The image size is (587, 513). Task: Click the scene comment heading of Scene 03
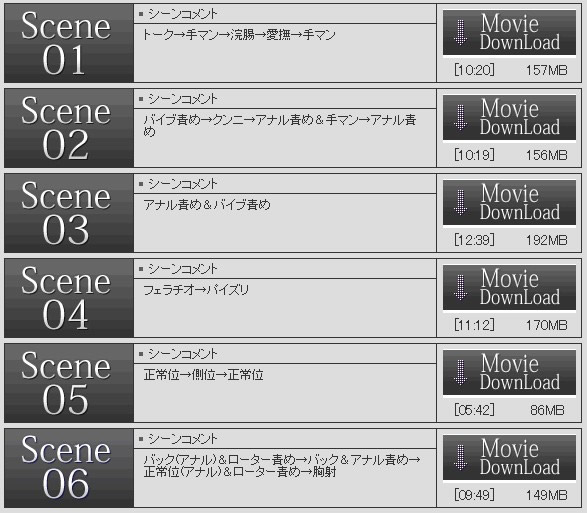[182, 184]
